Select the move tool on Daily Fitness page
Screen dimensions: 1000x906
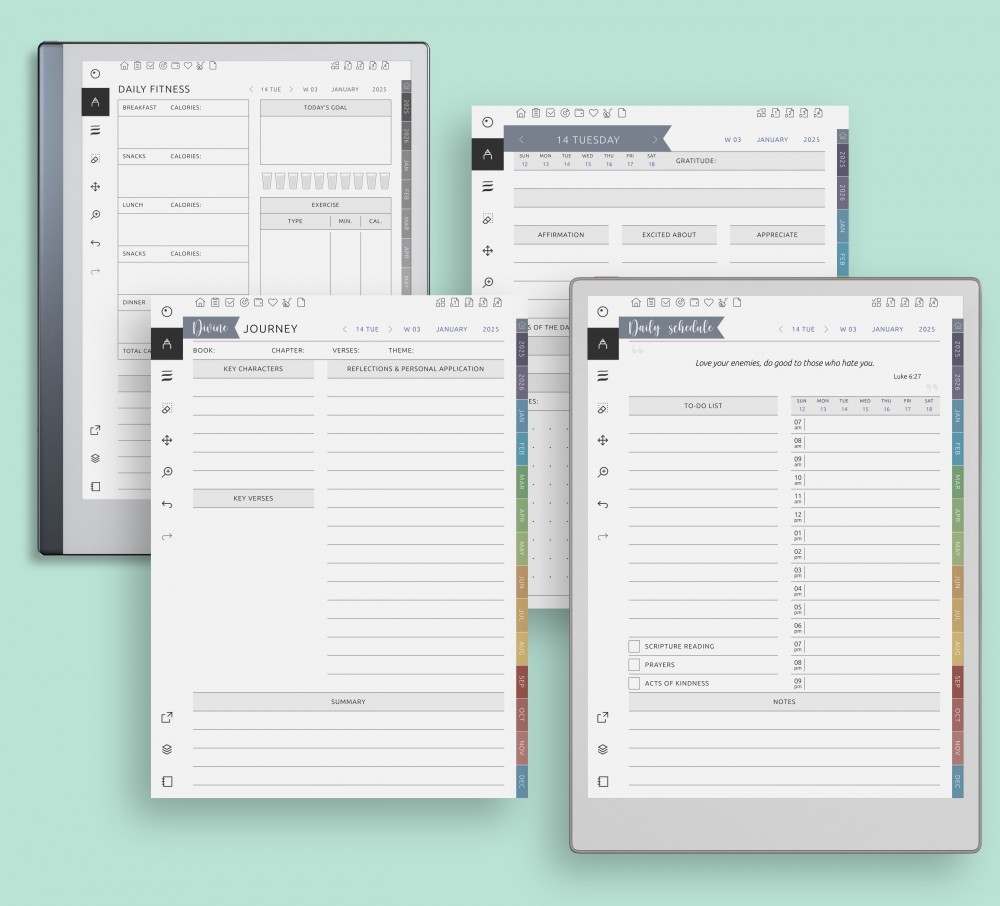tap(95, 187)
